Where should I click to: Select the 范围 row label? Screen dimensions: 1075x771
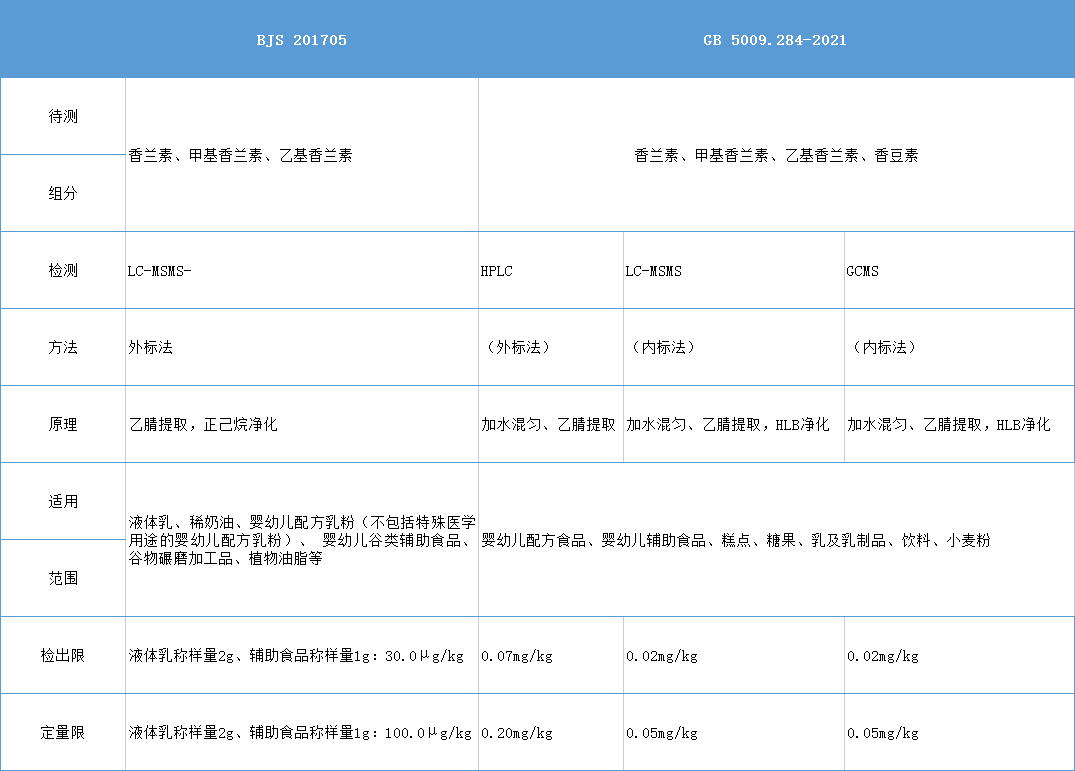click(x=62, y=578)
